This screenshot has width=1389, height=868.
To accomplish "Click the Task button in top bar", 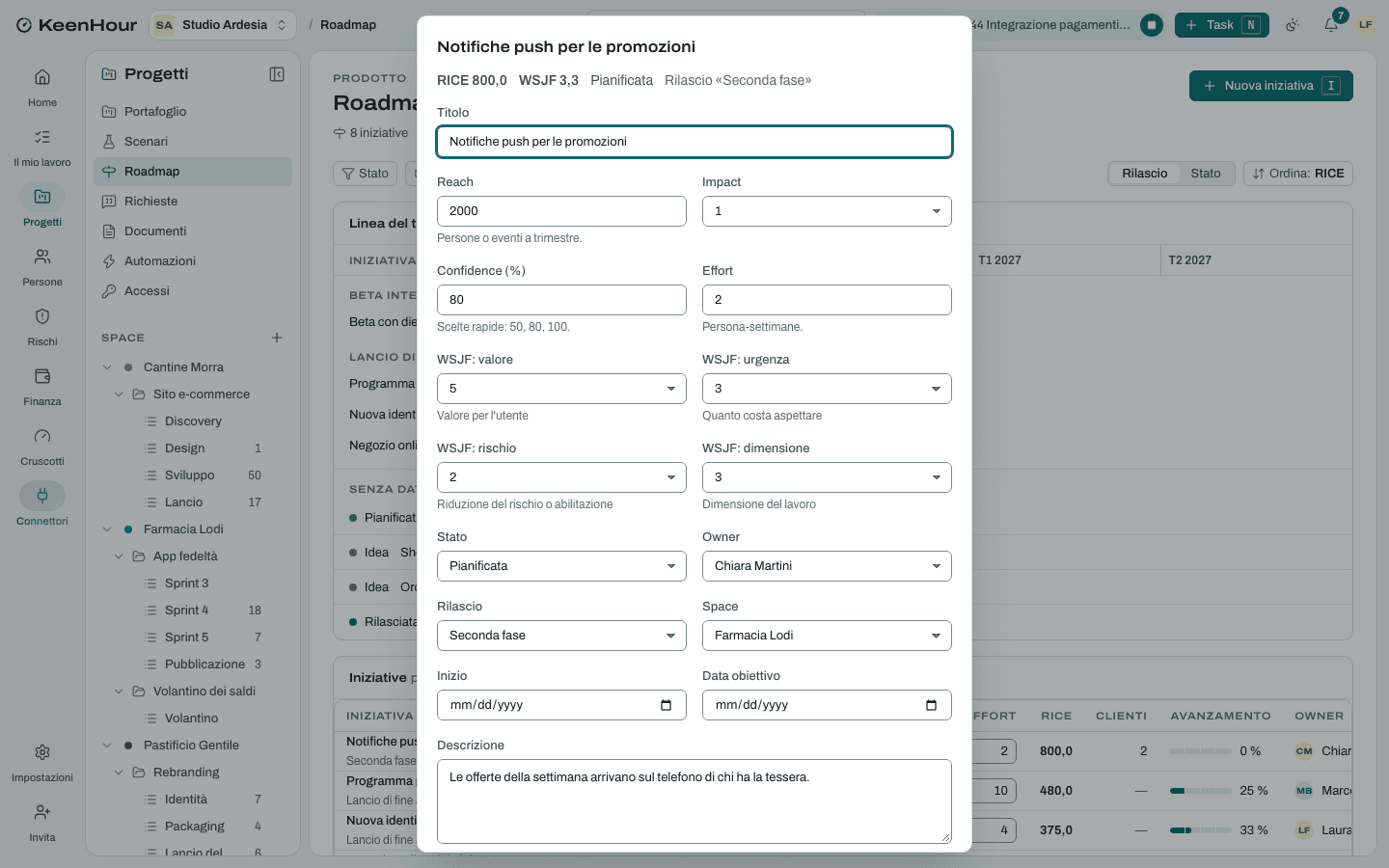I will 1221,25.
